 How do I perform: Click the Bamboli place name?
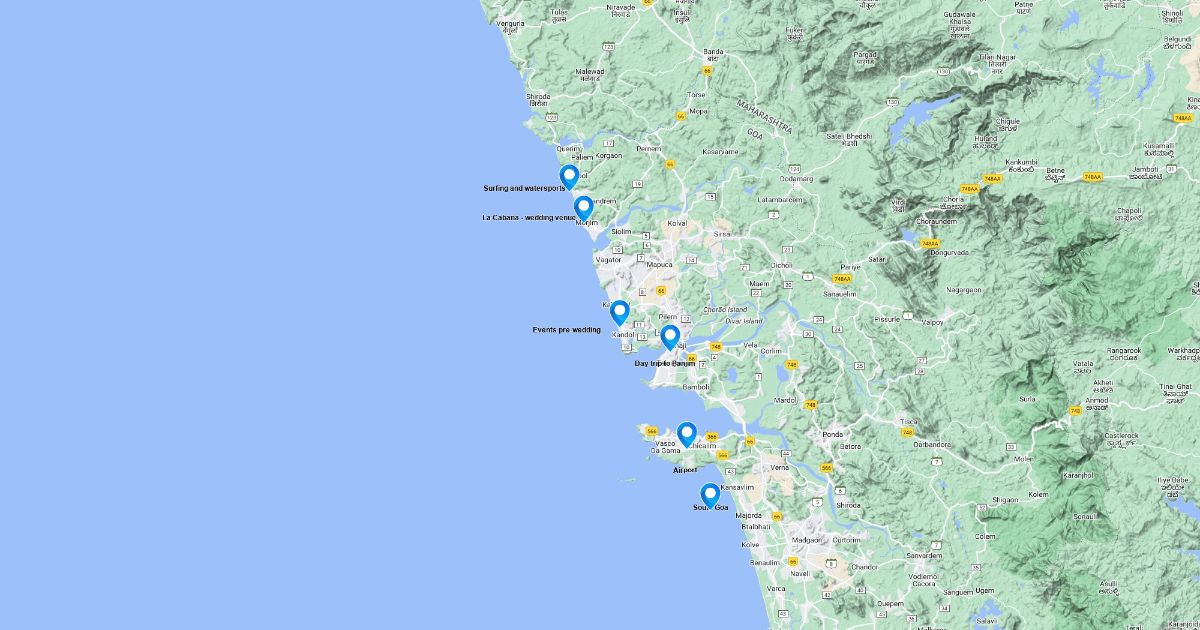click(695, 386)
